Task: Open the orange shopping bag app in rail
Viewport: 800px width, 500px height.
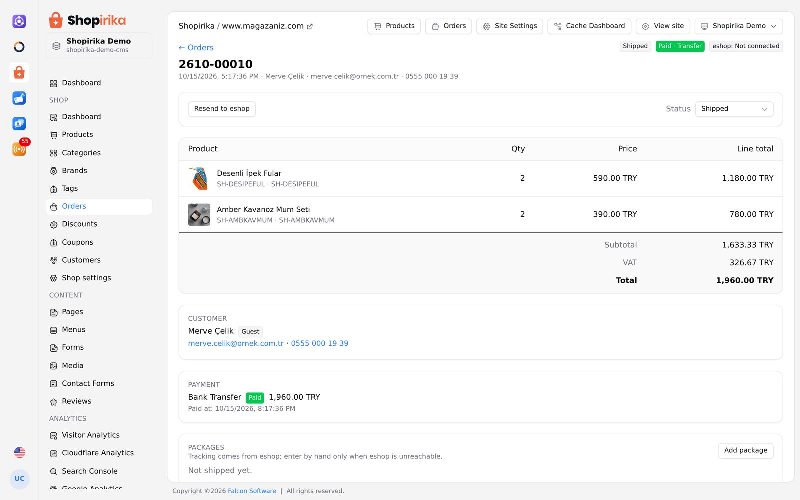Action: [19, 72]
